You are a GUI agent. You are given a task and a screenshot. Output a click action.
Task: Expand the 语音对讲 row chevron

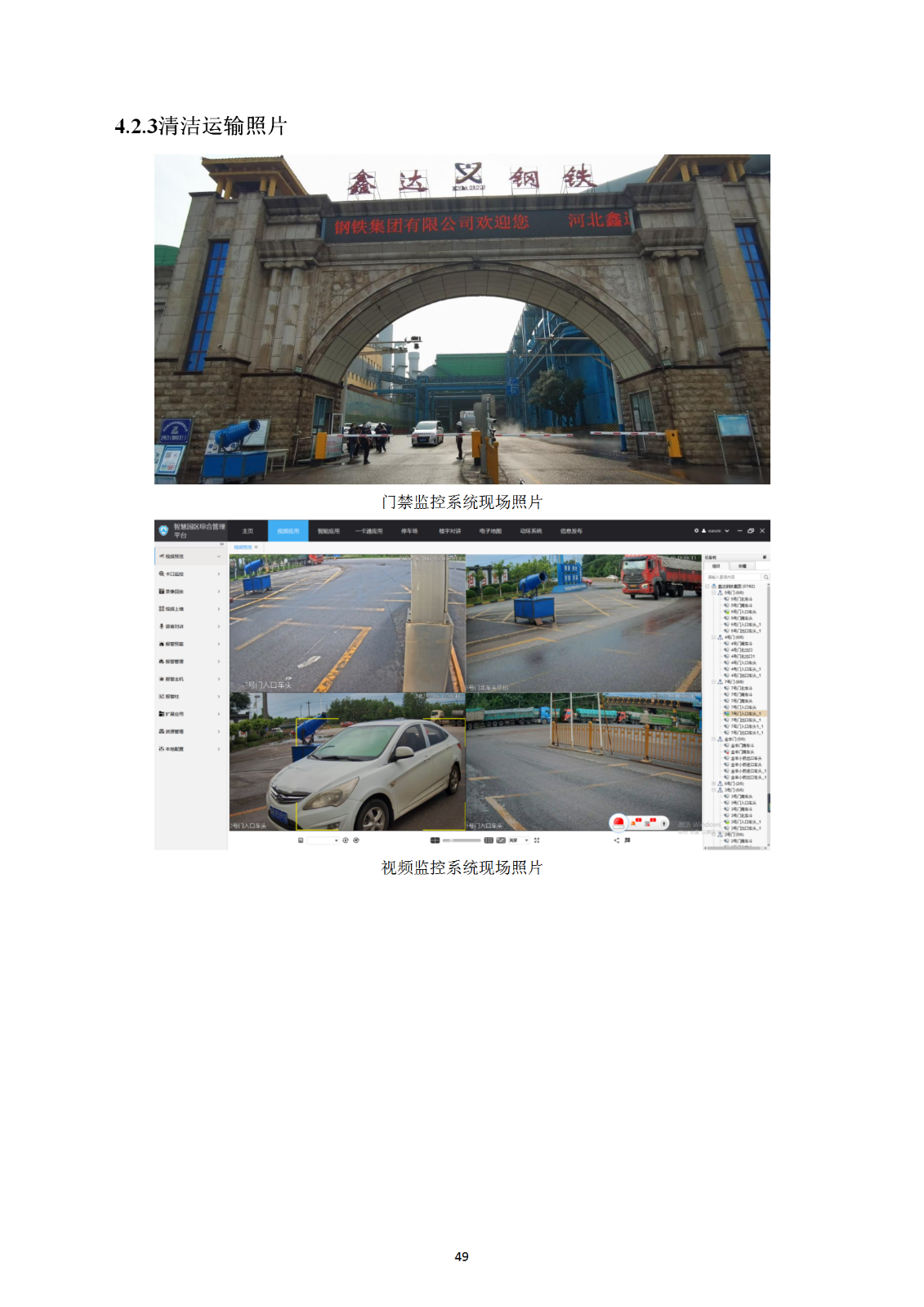click(219, 627)
